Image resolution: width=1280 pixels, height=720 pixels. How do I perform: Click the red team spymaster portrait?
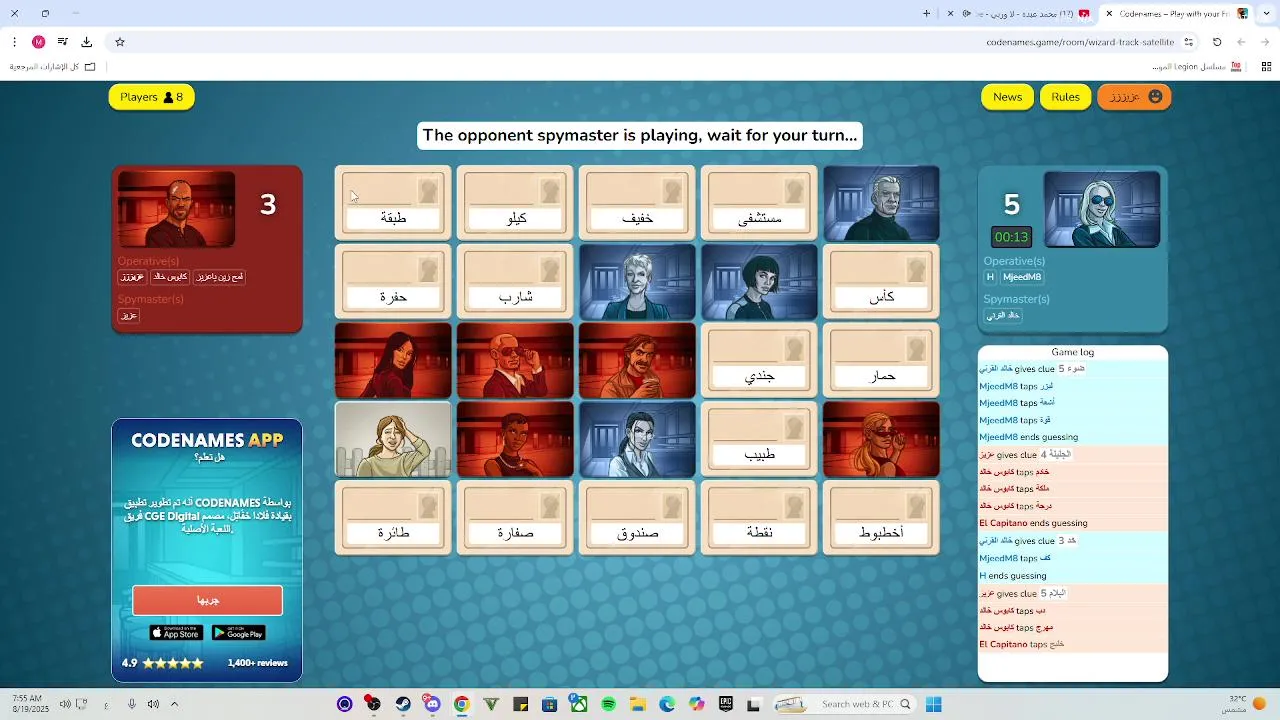tap(176, 209)
